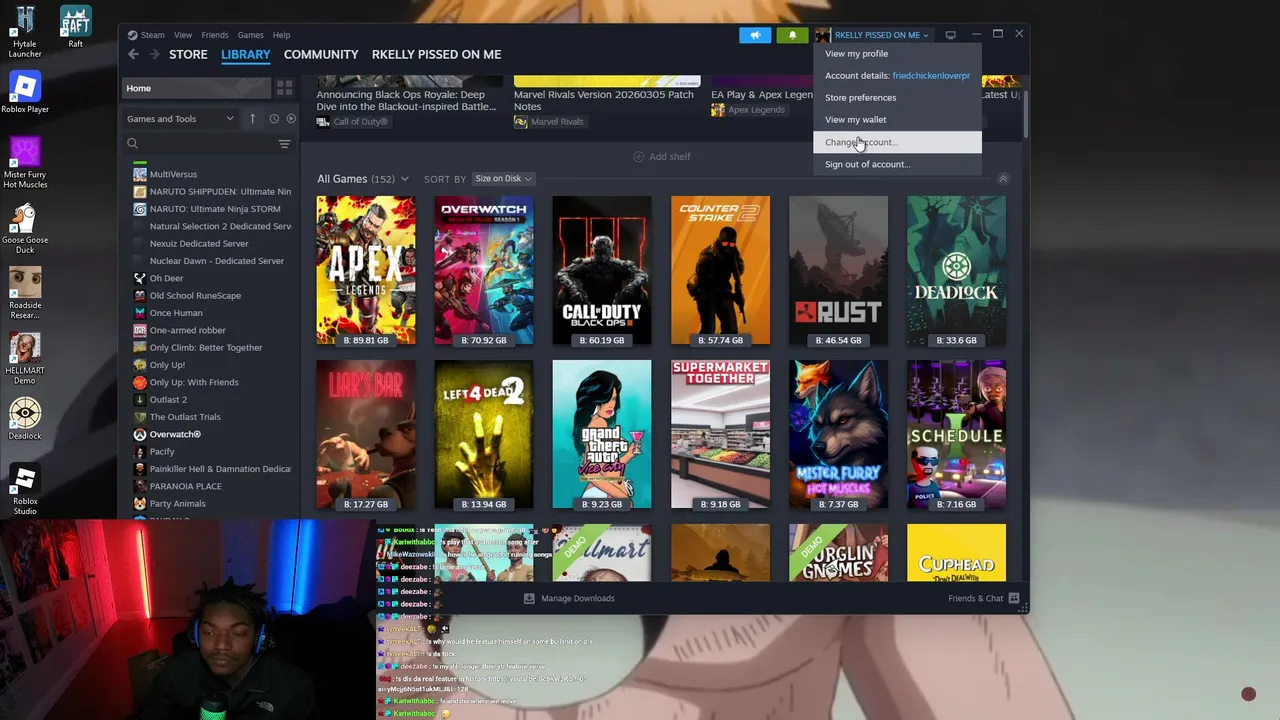Toggle the ready-to-play filter icon
This screenshot has width=1280, height=720.
coord(291,119)
